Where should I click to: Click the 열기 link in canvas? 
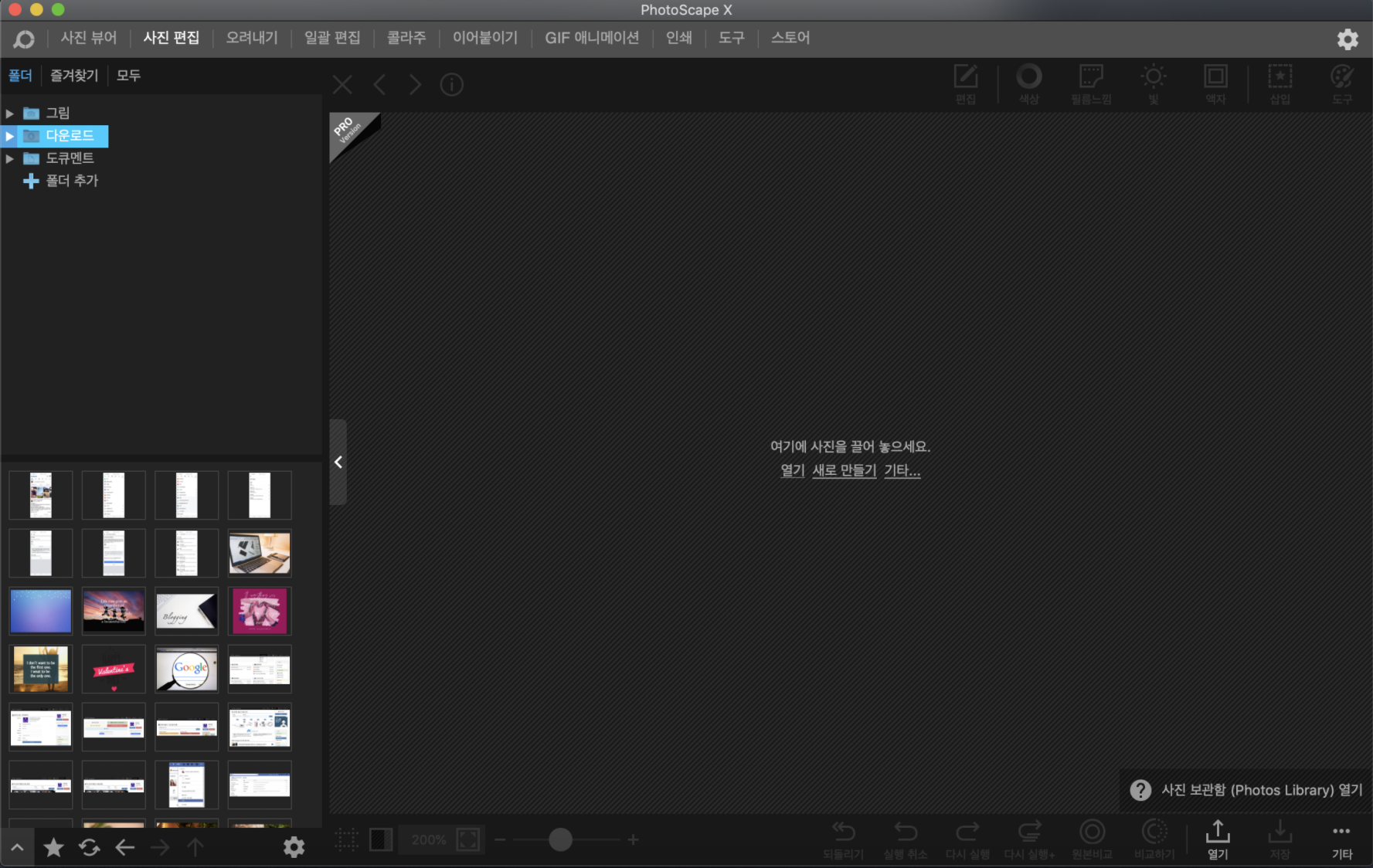(x=792, y=470)
